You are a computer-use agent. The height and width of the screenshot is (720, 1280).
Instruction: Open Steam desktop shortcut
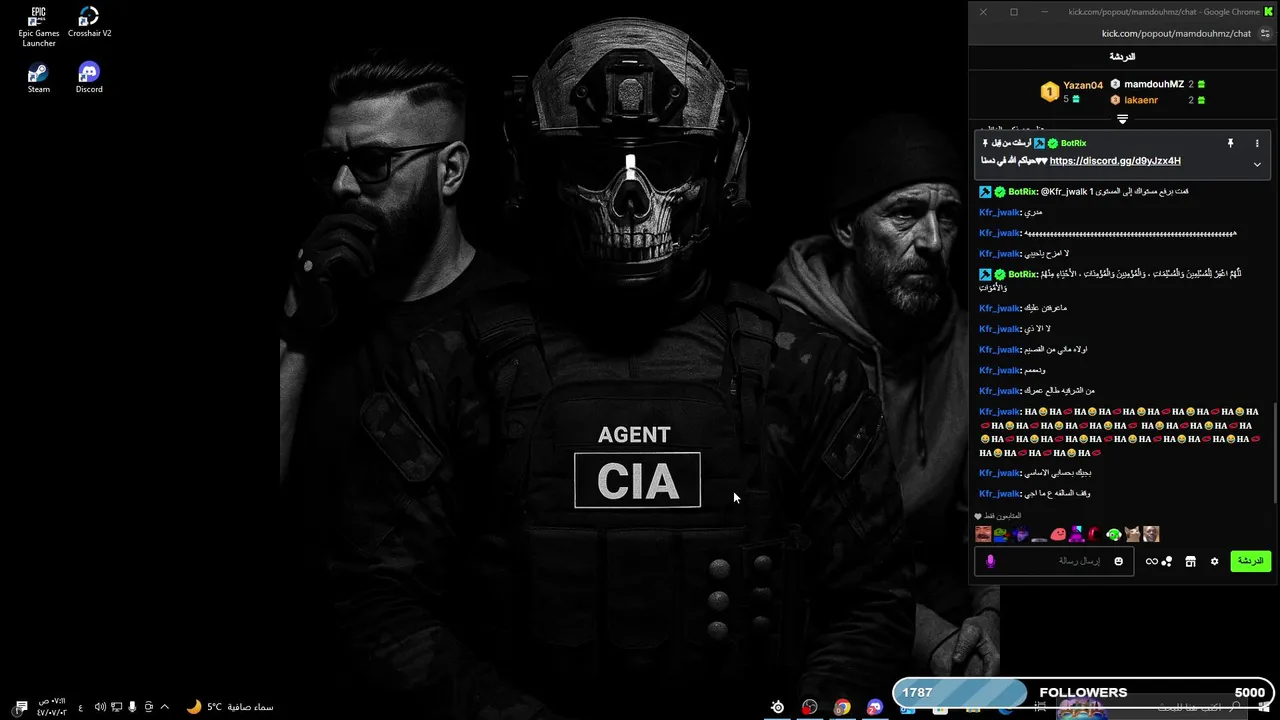coord(38,78)
